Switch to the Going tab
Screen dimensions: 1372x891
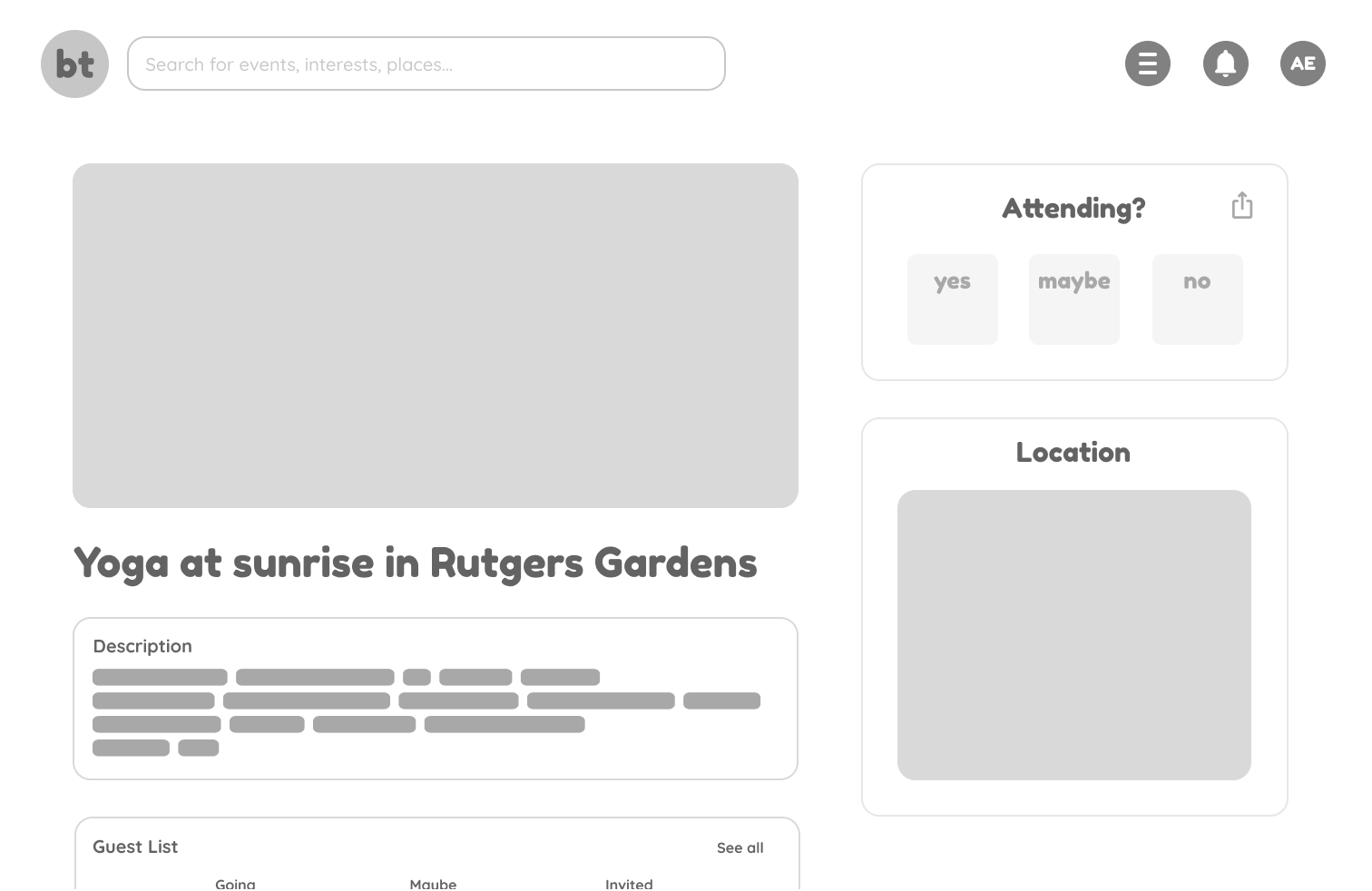[235, 882]
